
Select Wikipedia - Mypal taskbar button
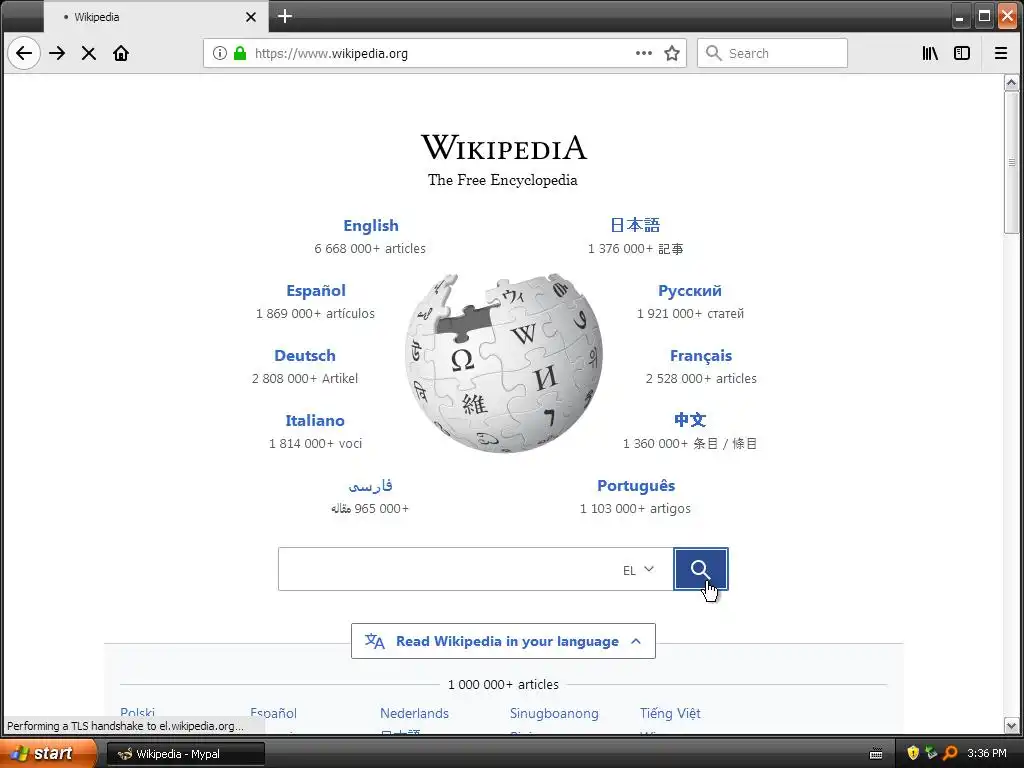(x=185, y=754)
